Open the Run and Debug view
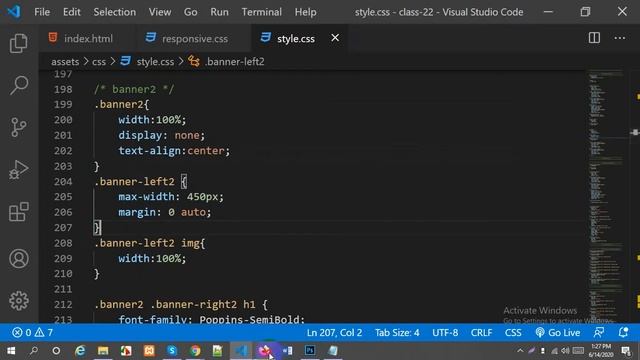Image resolution: width=640 pixels, height=360 pixels. pyautogui.click(x=18, y=169)
